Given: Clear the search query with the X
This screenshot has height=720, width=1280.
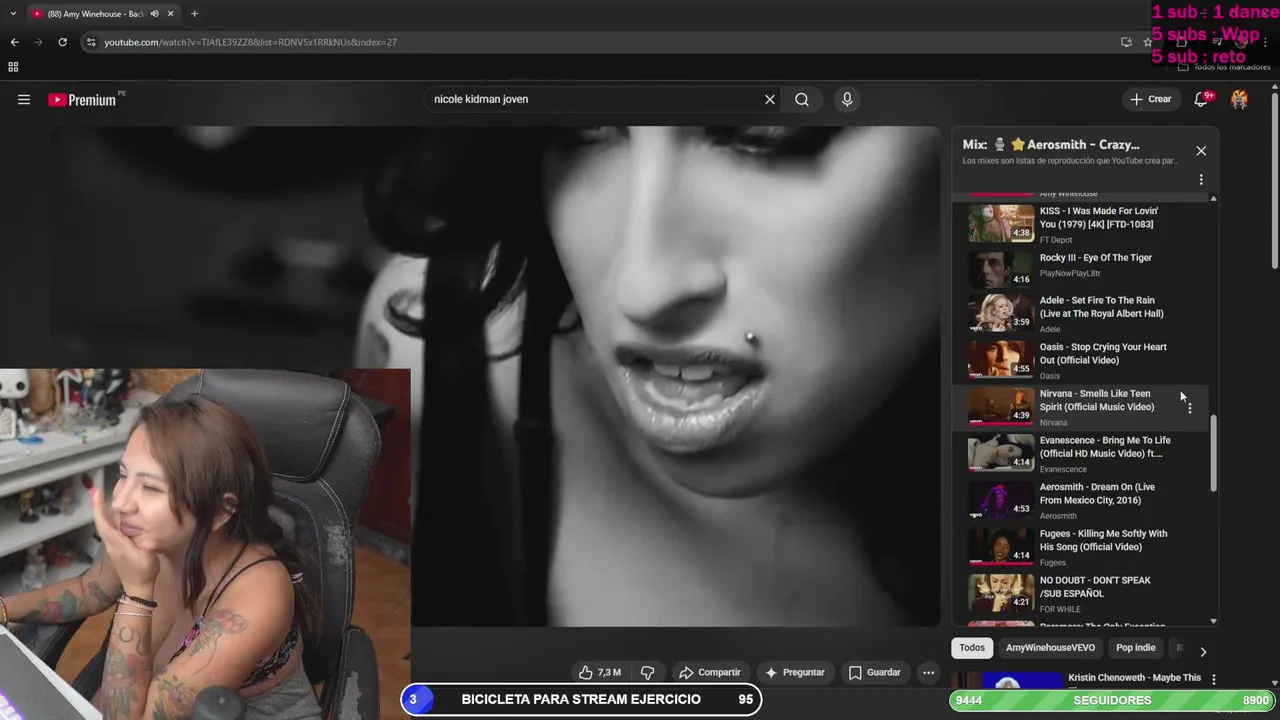Looking at the screenshot, I should pos(770,99).
